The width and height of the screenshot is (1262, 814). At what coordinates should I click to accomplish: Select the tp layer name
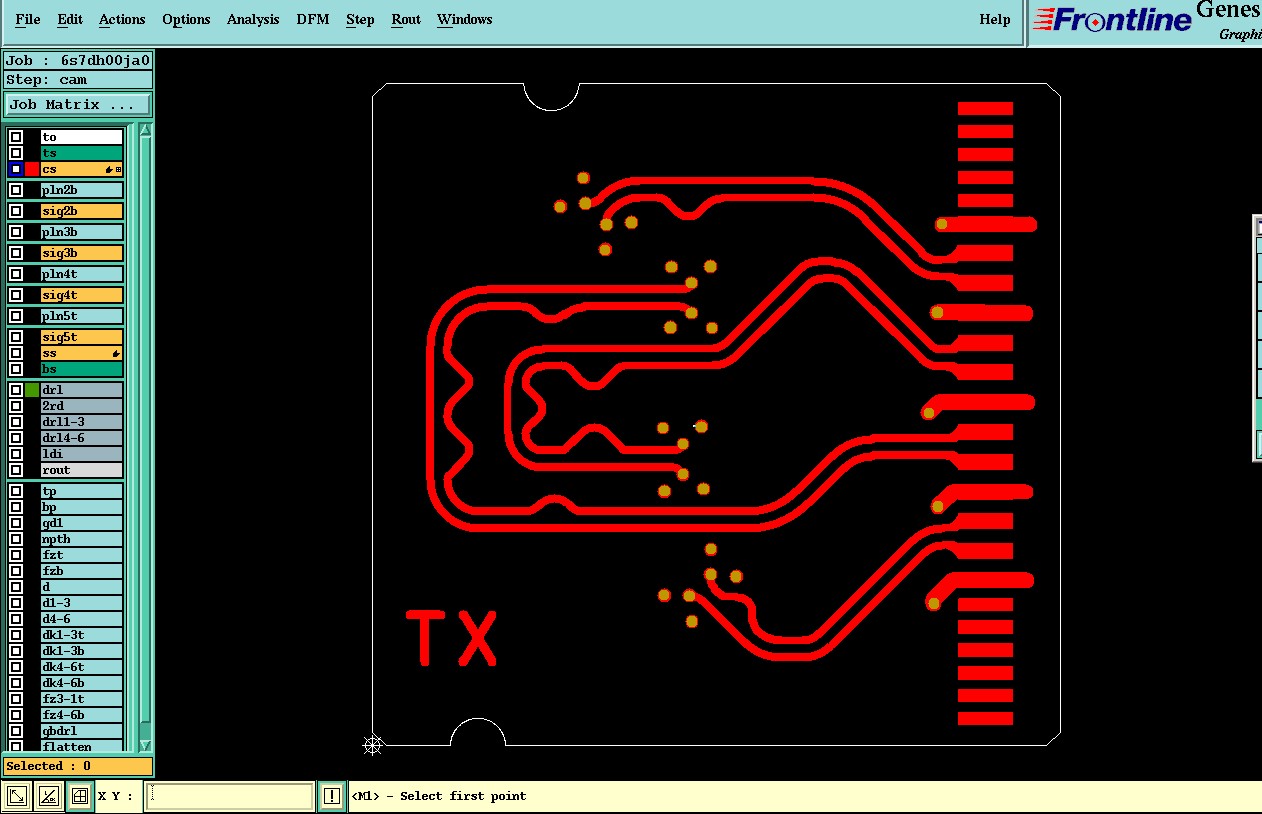[82, 491]
